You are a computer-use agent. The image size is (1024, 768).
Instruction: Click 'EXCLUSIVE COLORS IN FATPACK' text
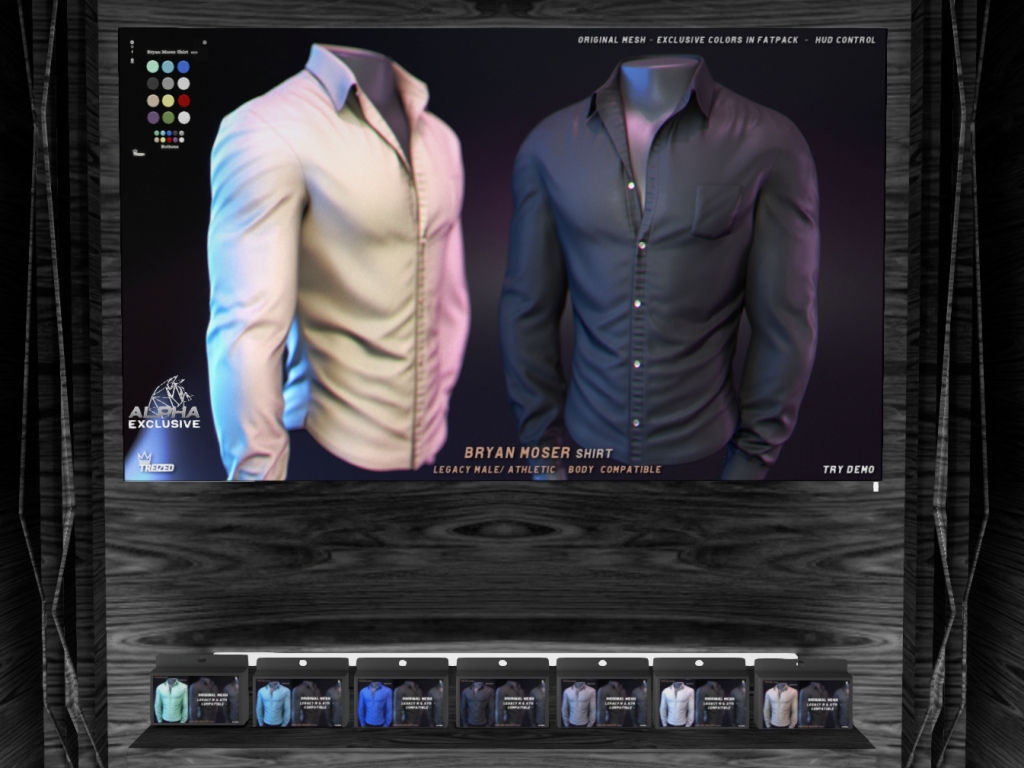click(x=728, y=40)
